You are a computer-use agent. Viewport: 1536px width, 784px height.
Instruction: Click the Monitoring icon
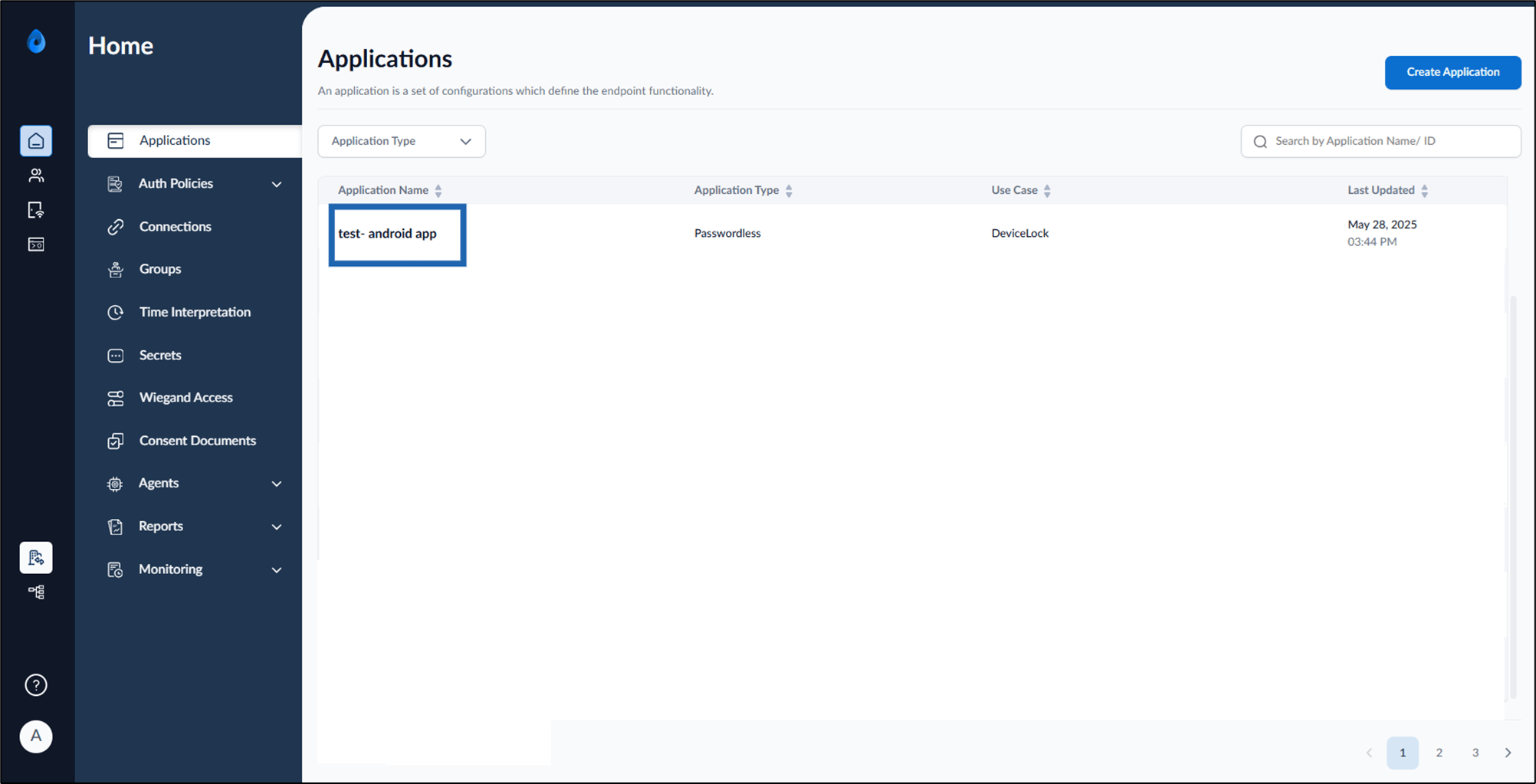115,569
